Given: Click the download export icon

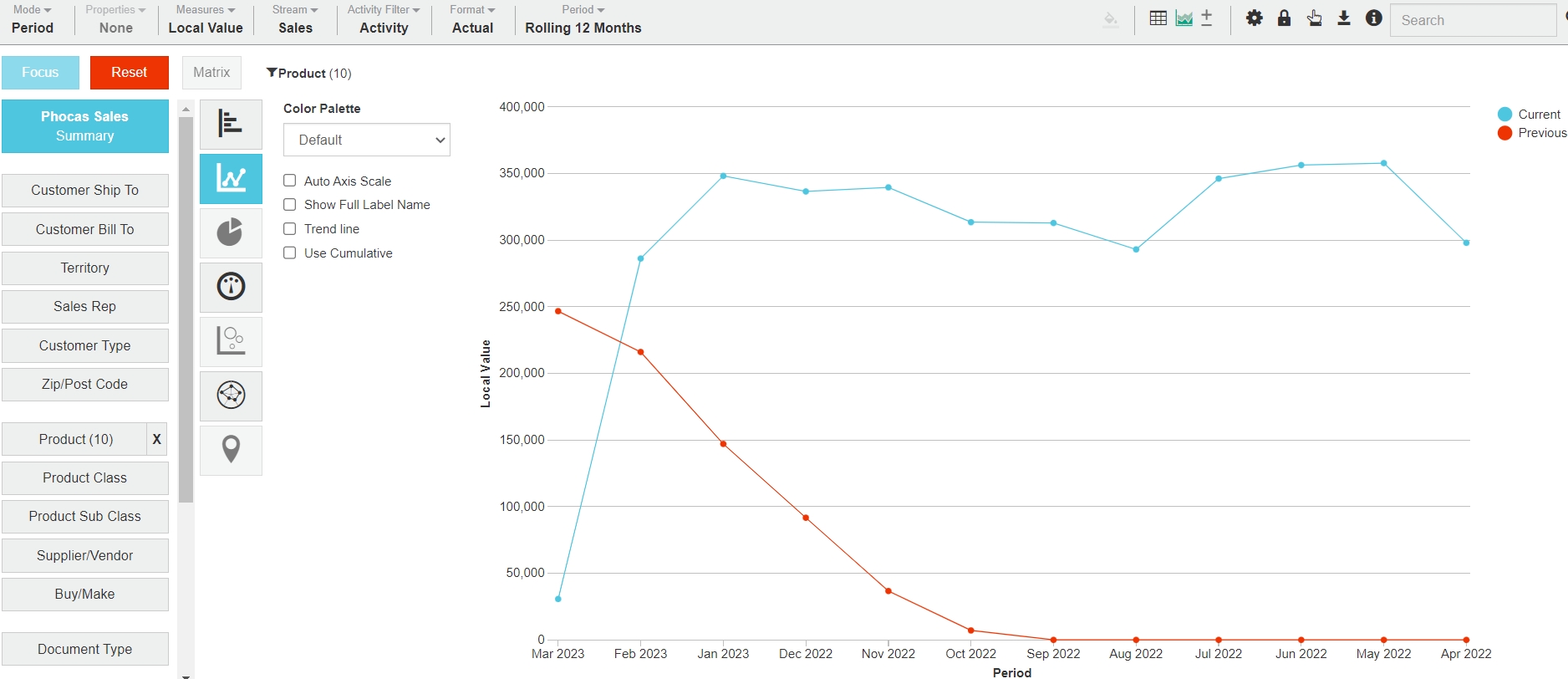Looking at the screenshot, I should tap(1343, 18).
